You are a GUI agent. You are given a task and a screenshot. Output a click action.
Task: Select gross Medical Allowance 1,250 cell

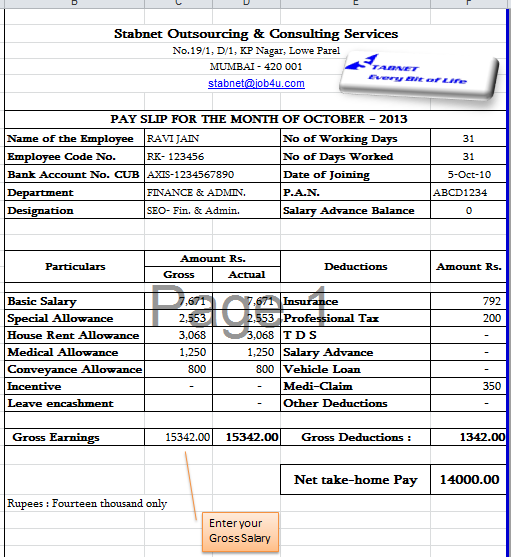click(179, 352)
